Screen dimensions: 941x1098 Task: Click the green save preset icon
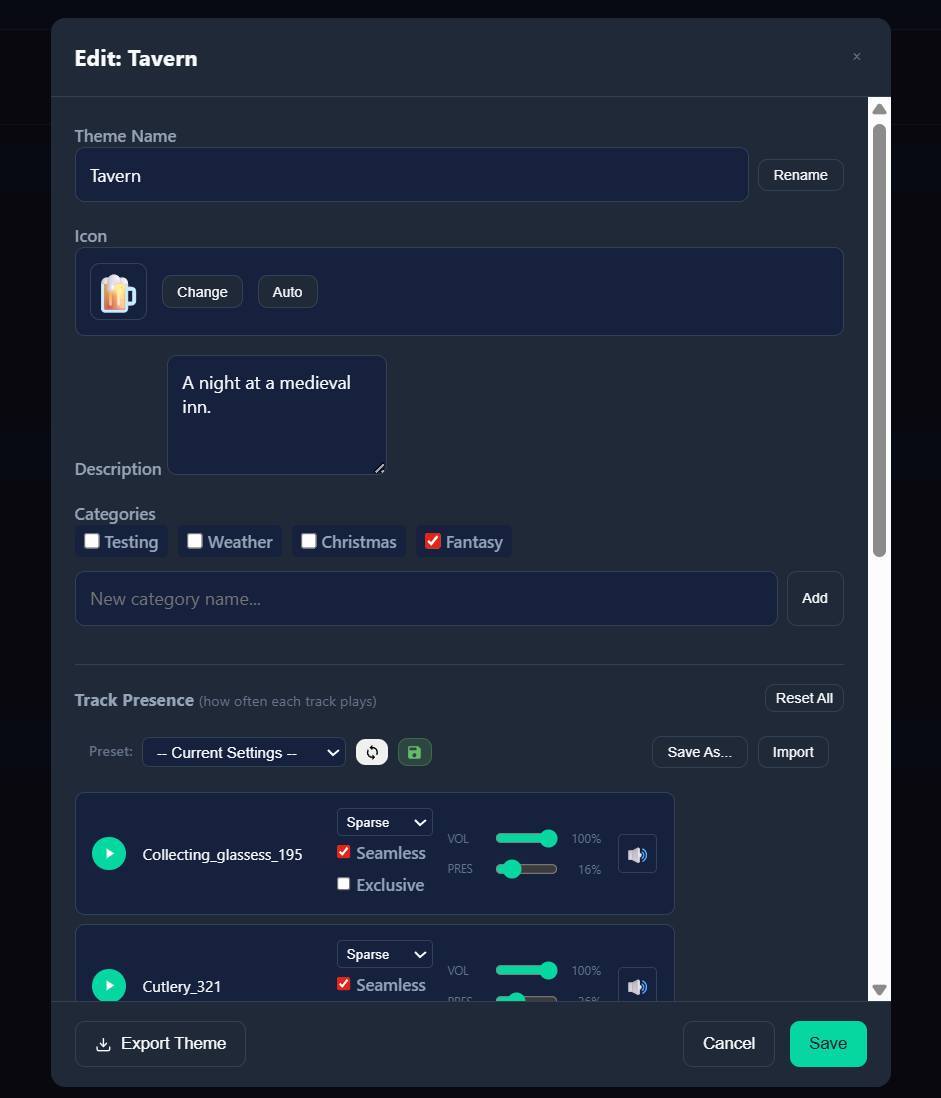tap(415, 753)
